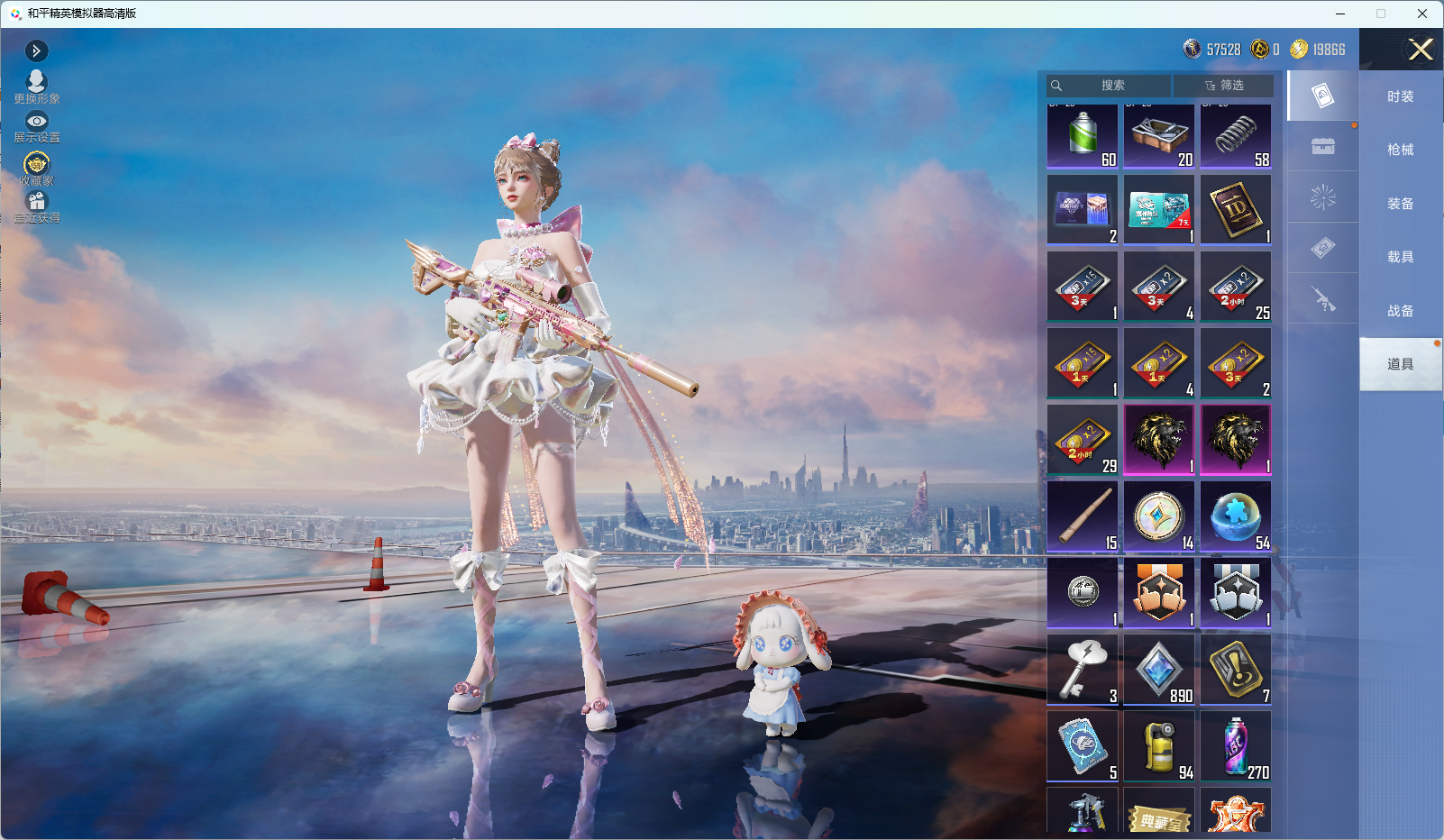Select the blue card item with 5
The height and width of the screenshot is (840, 1444).
[1083, 746]
